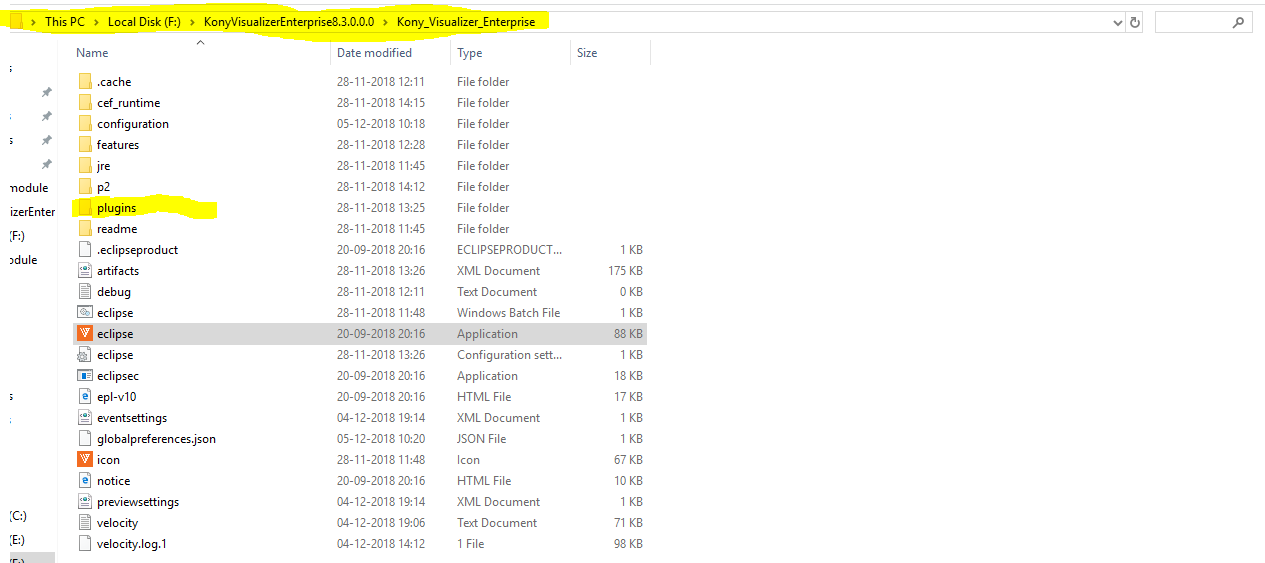
Task: Select the artifacts file name
Action: coord(118,271)
